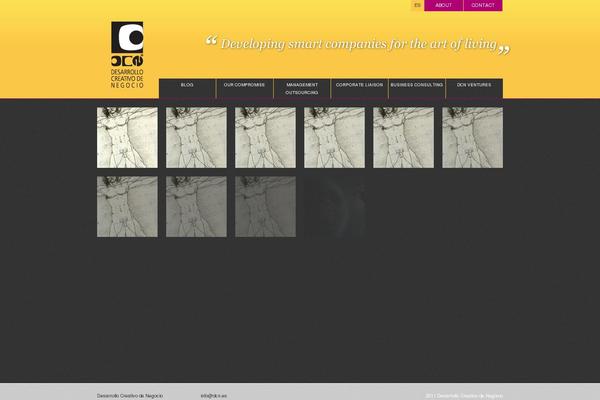Click the 'Developing smart companies' slogan text
This screenshot has height=400, width=600.
point(359,44)
